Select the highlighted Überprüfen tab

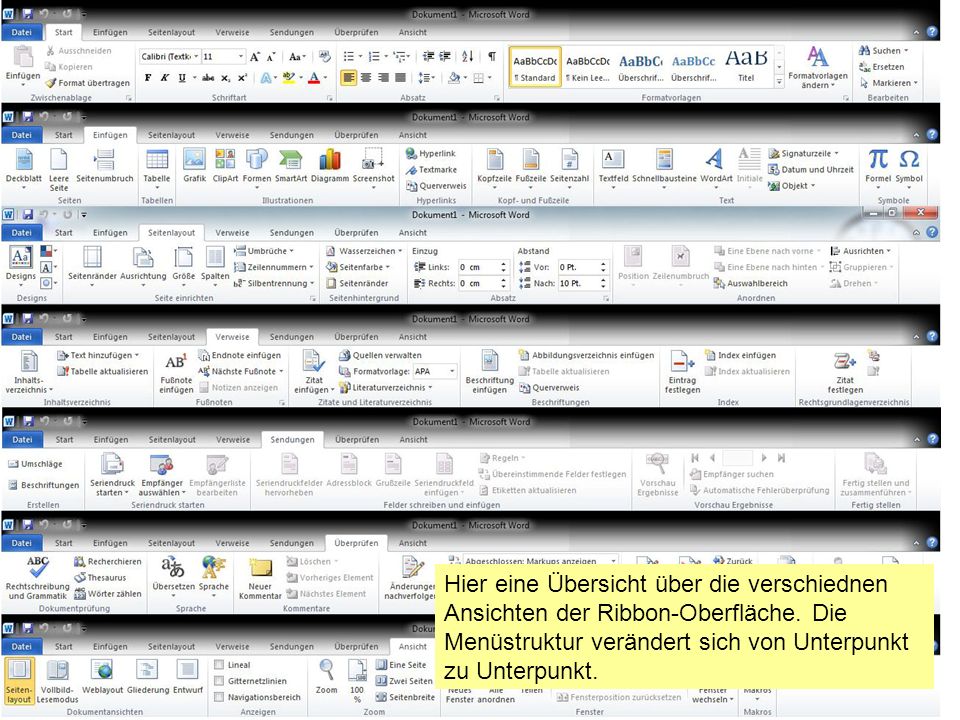point(356,543)
